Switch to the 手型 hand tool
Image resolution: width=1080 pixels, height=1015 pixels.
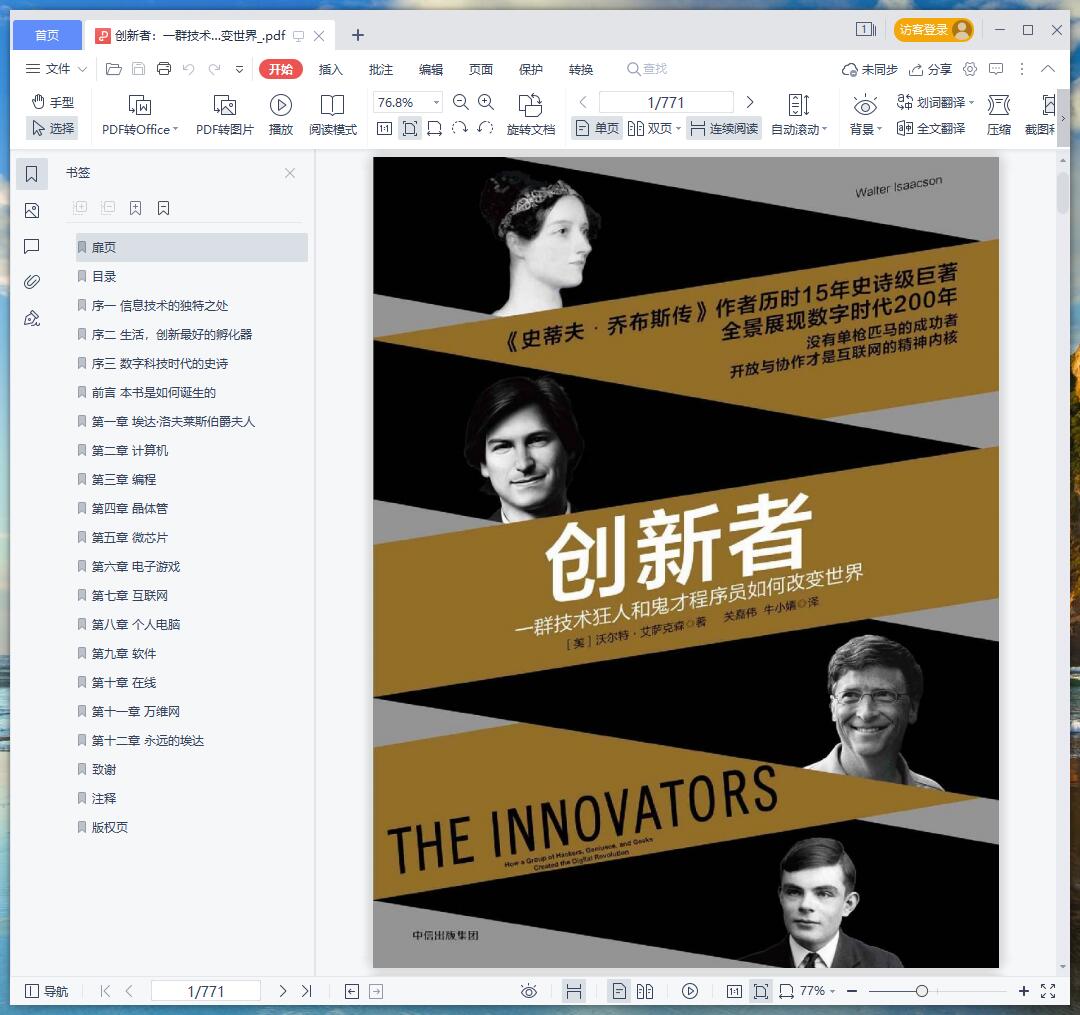point(53,103)
